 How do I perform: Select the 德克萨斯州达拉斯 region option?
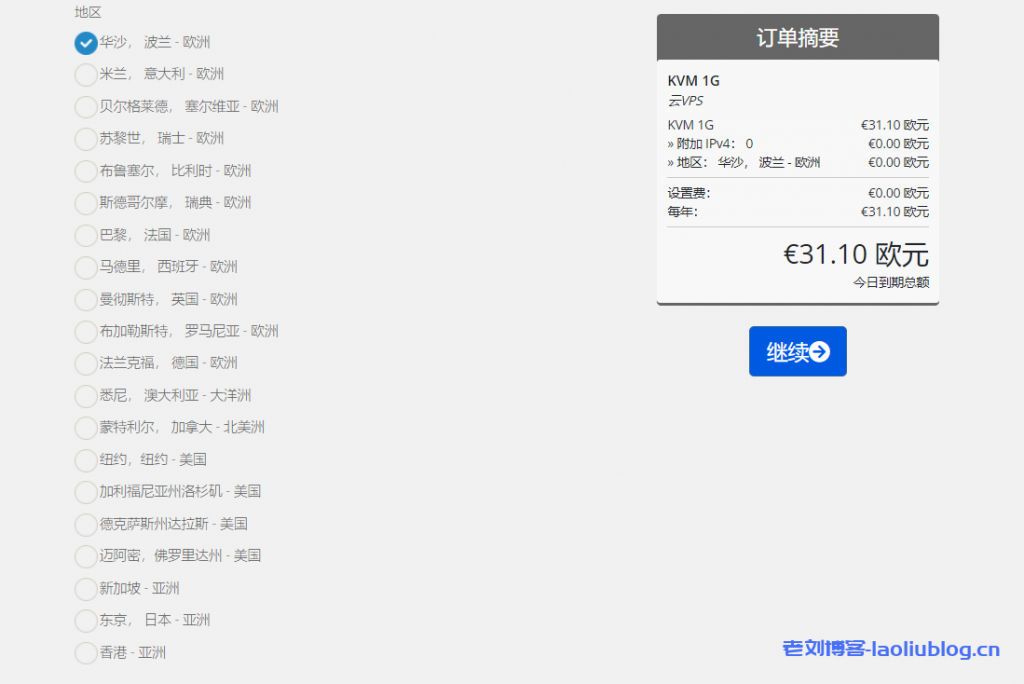pyautogui.click(x=85, y=524)
